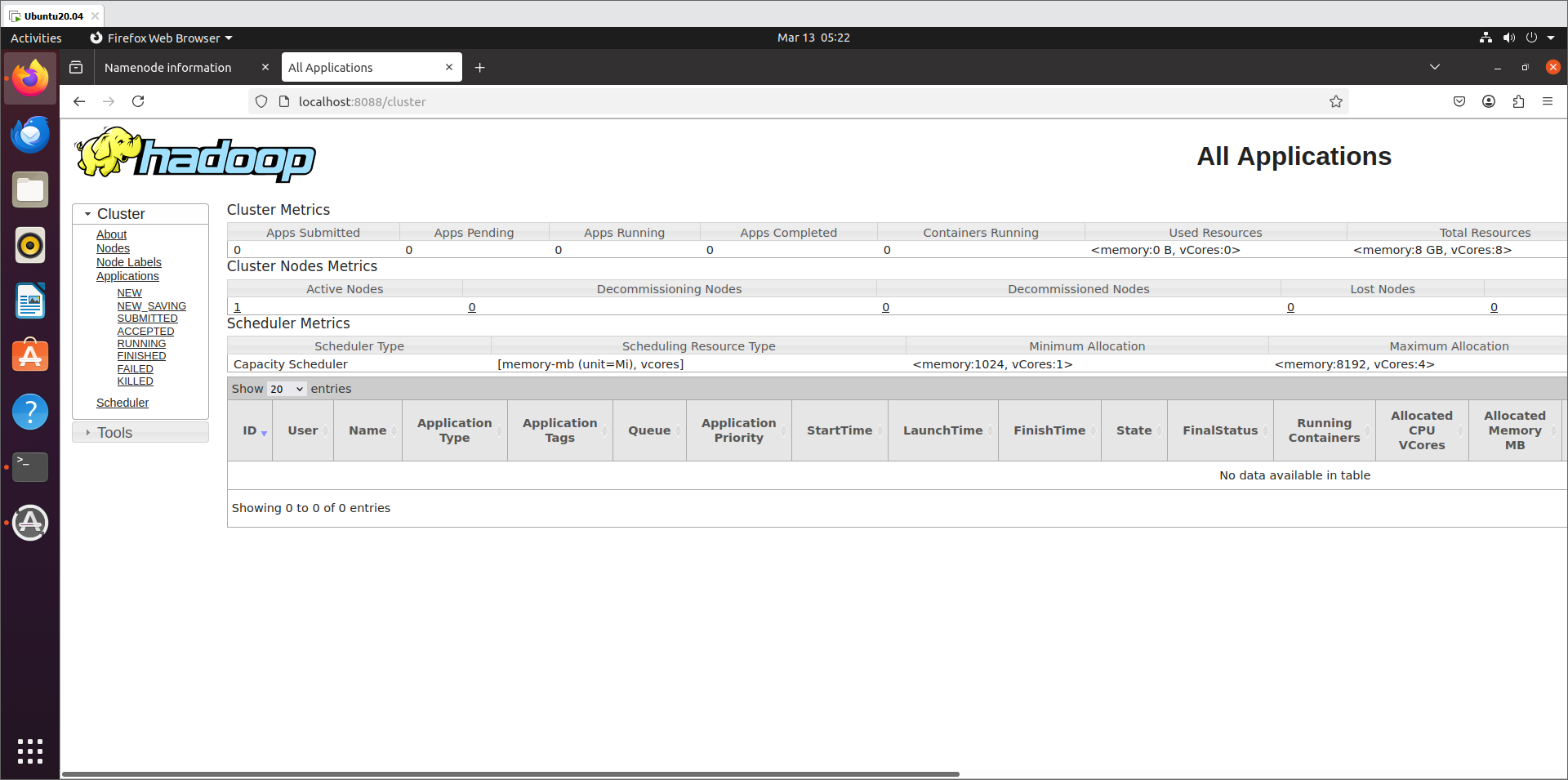Switch to the Namenode information tab
This screenshot has width=1568, height=780.
coord(169,67)
